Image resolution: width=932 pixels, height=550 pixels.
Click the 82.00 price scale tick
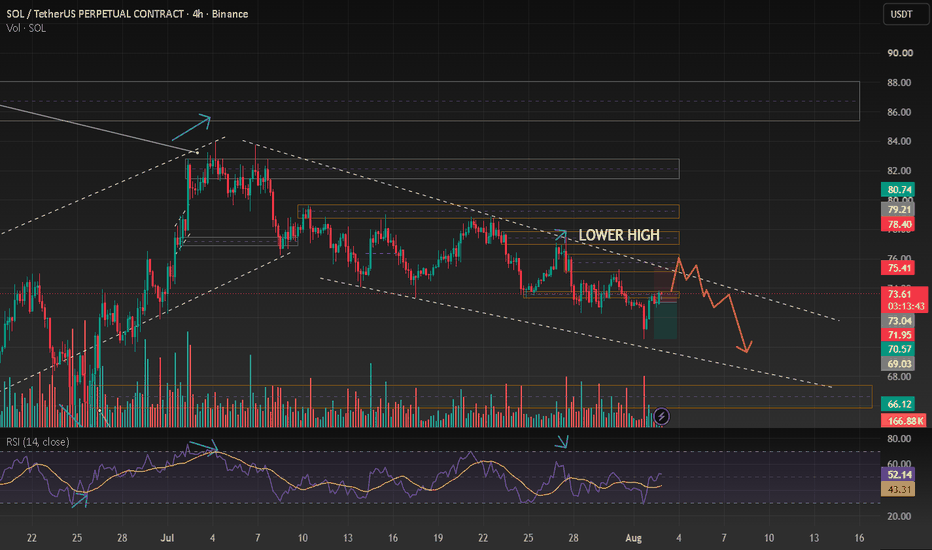[899, 171]
